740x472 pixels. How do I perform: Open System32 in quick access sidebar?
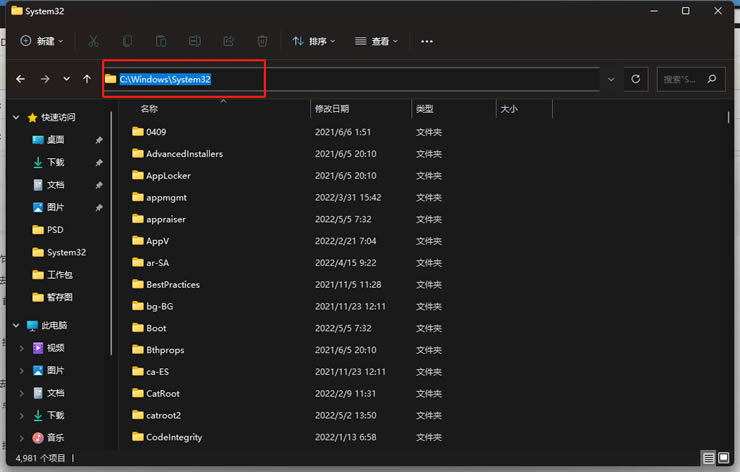(59, 253)
